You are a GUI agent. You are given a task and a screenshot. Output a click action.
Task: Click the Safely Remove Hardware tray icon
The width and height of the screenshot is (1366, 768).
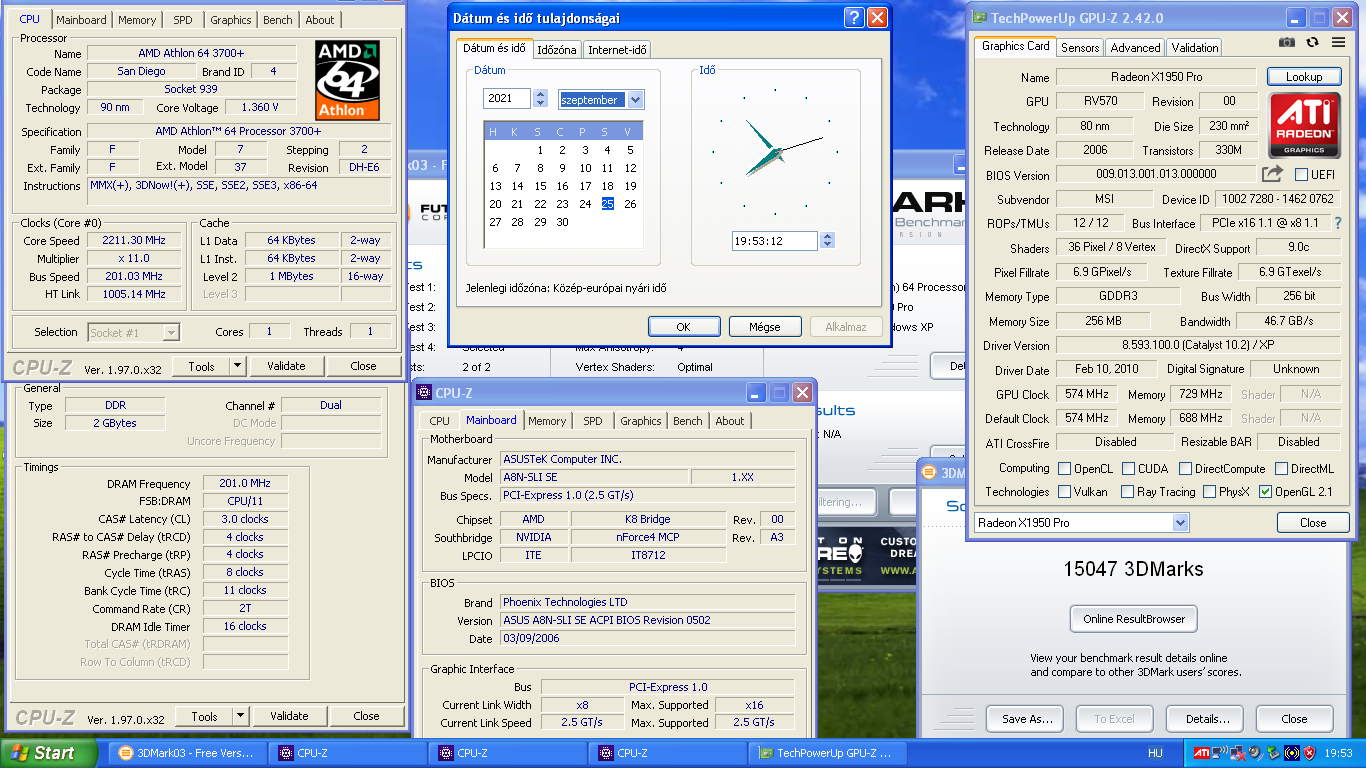[1274, 753]
